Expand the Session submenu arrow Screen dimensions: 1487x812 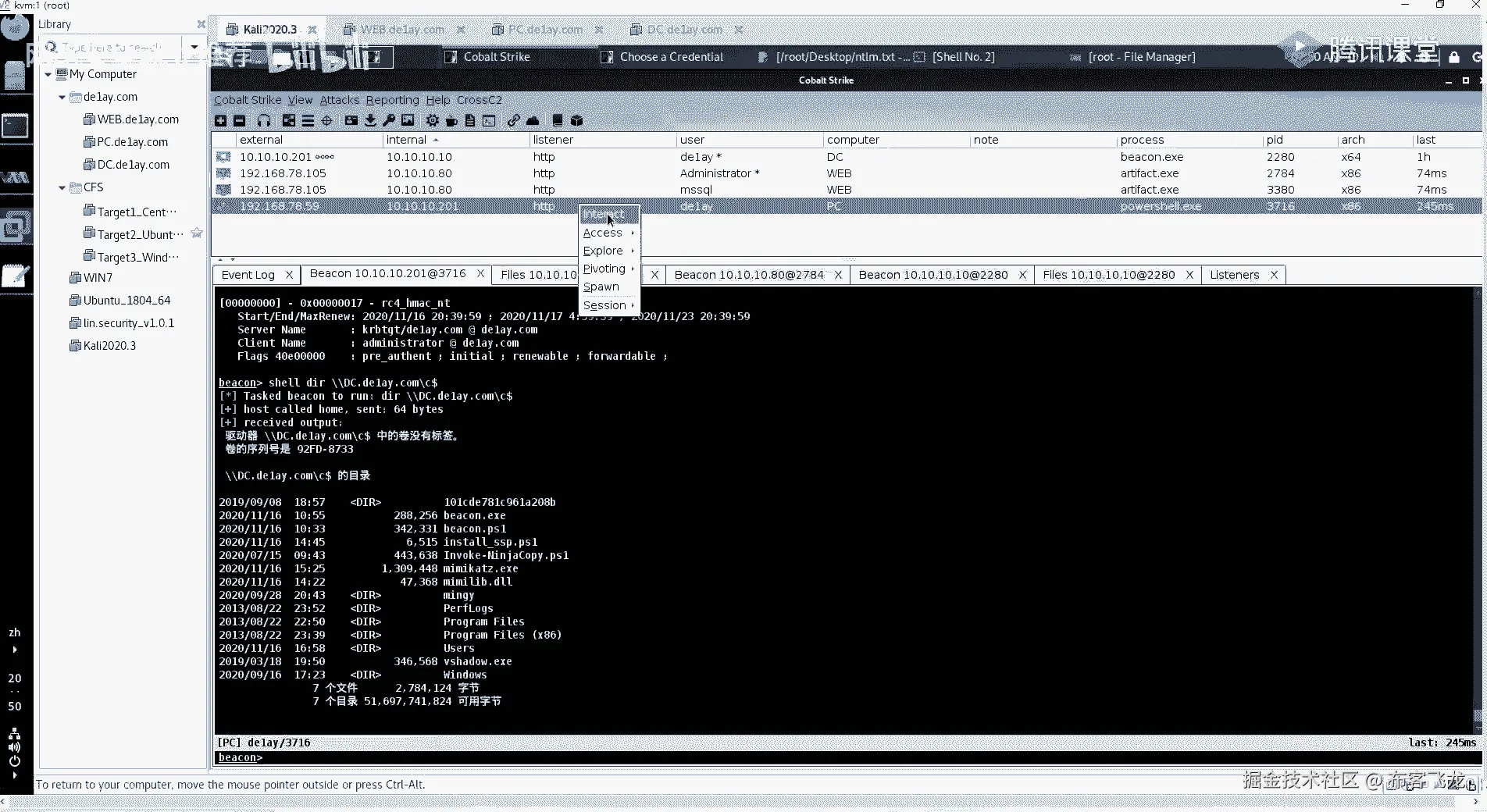click(633, 305)
